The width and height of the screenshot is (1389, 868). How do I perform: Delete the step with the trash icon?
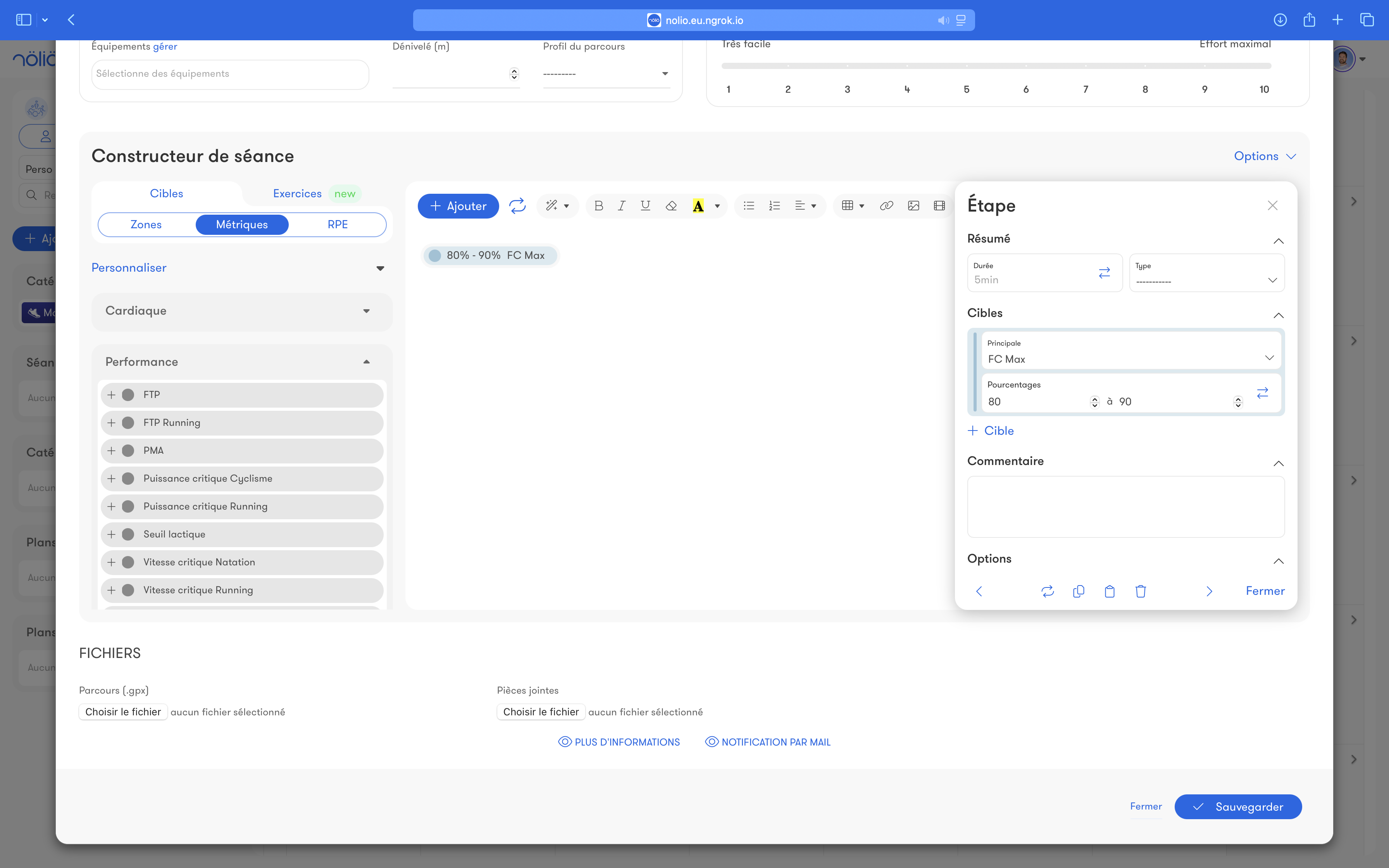click(x=1141, y=591)
